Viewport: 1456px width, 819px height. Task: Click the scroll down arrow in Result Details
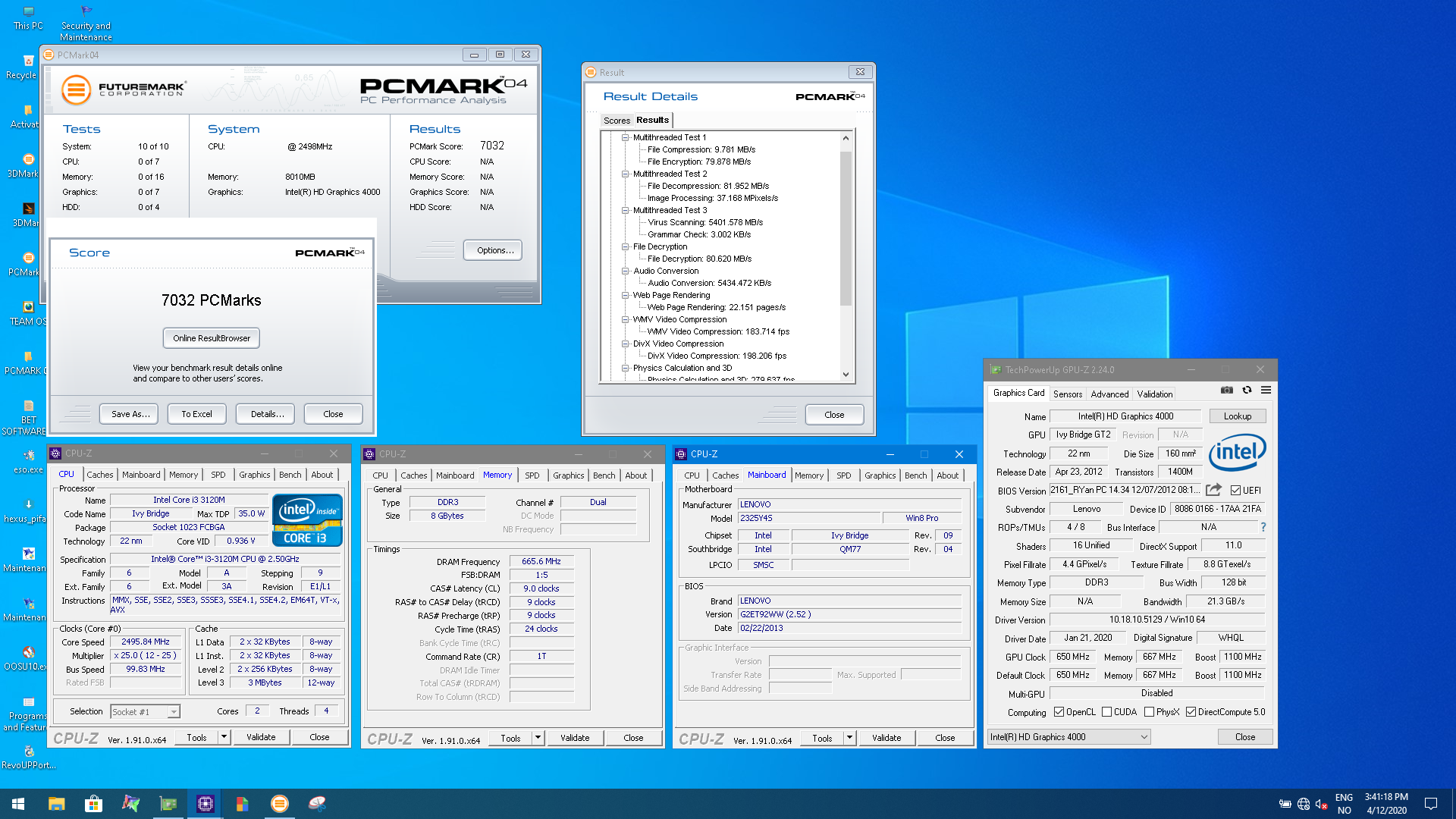click(x=846, y=375)
